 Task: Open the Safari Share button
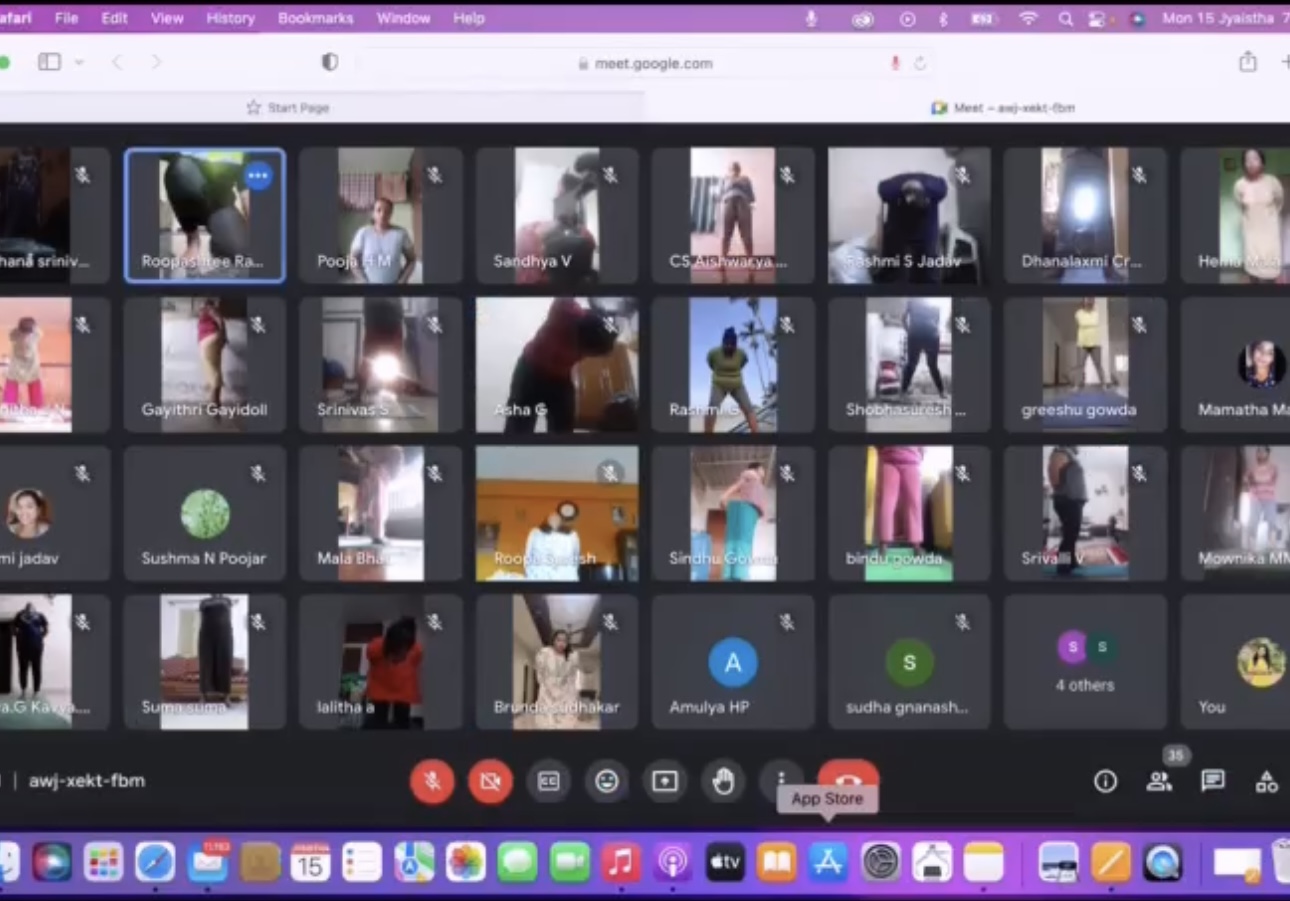[1248, 62]
